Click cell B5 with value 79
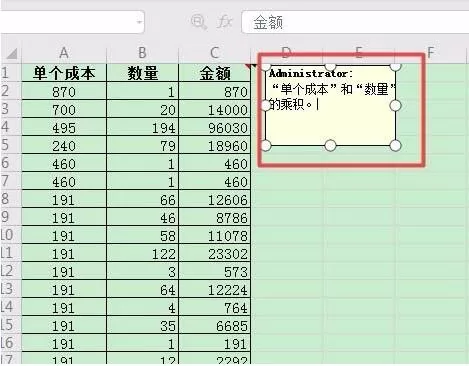469x366 pixels. tap(143, 145)
